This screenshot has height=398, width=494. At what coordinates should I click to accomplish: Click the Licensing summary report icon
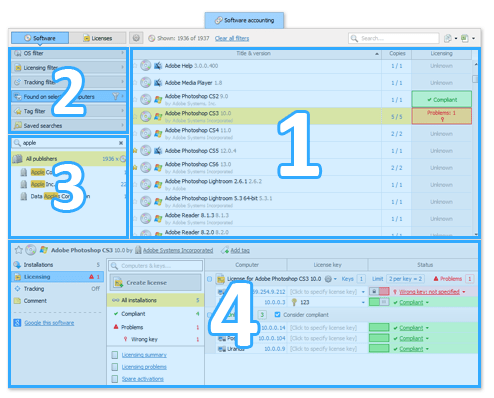(x=115, y=355)
